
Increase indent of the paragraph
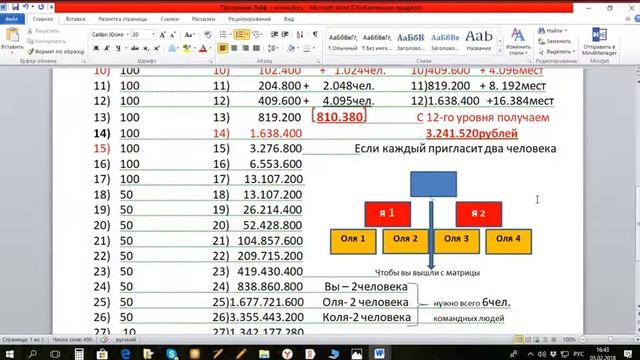pyautogui.click(x=285, y=35)
